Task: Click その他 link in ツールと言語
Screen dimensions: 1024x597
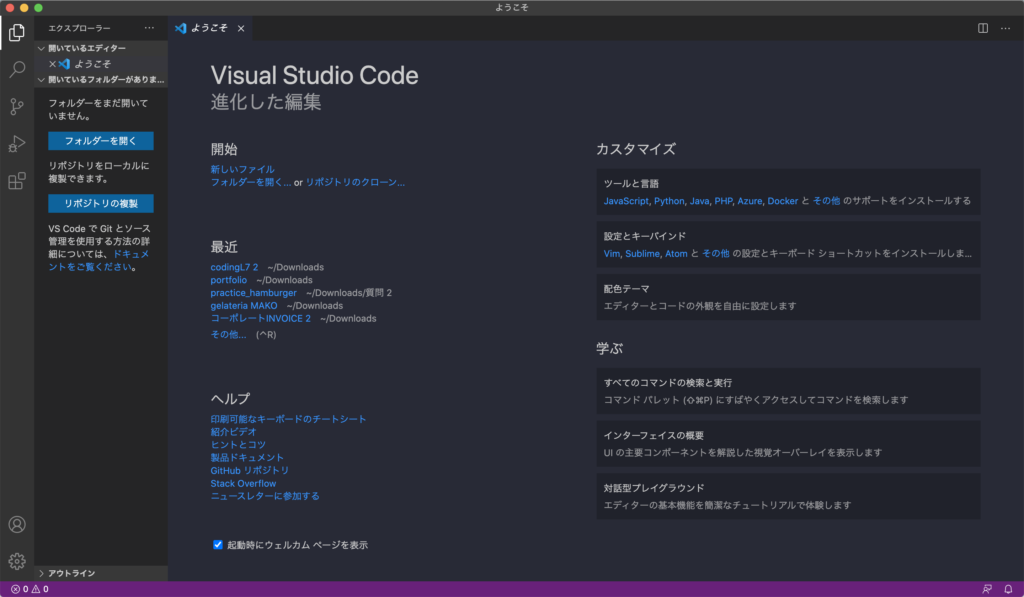Action: pos(826,201)
